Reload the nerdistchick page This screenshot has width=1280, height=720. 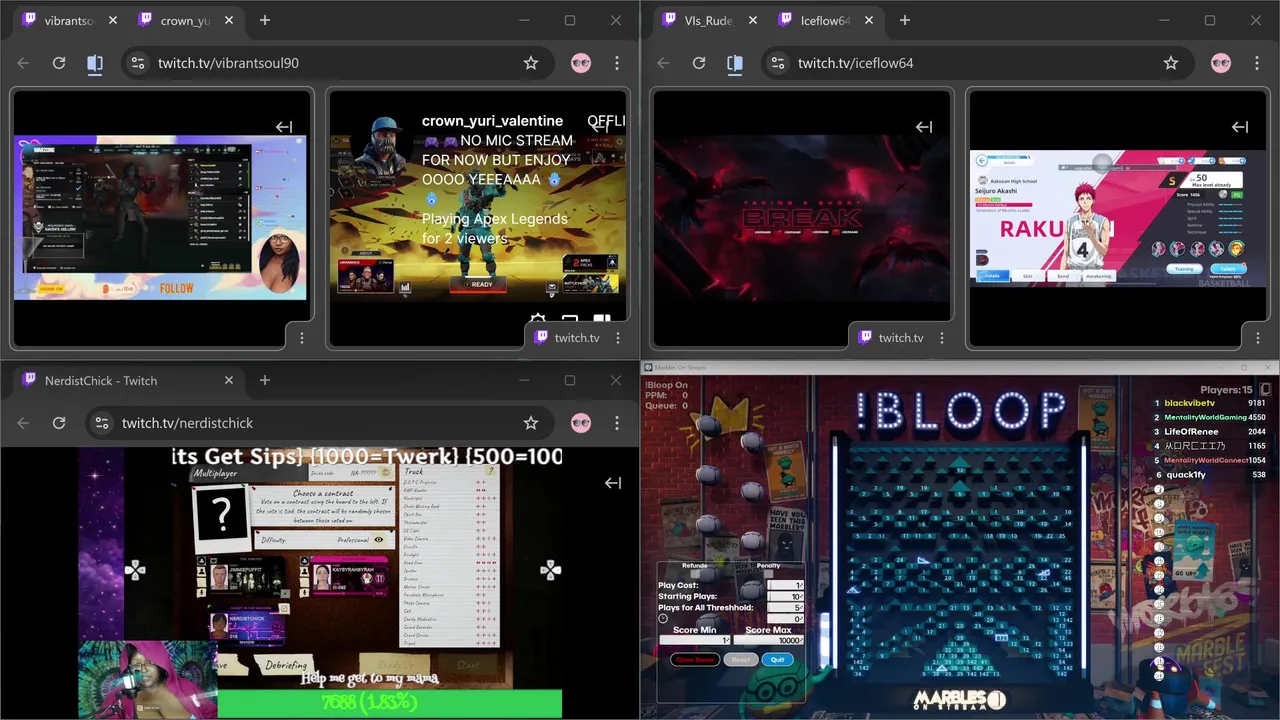[x=59, y=423]
